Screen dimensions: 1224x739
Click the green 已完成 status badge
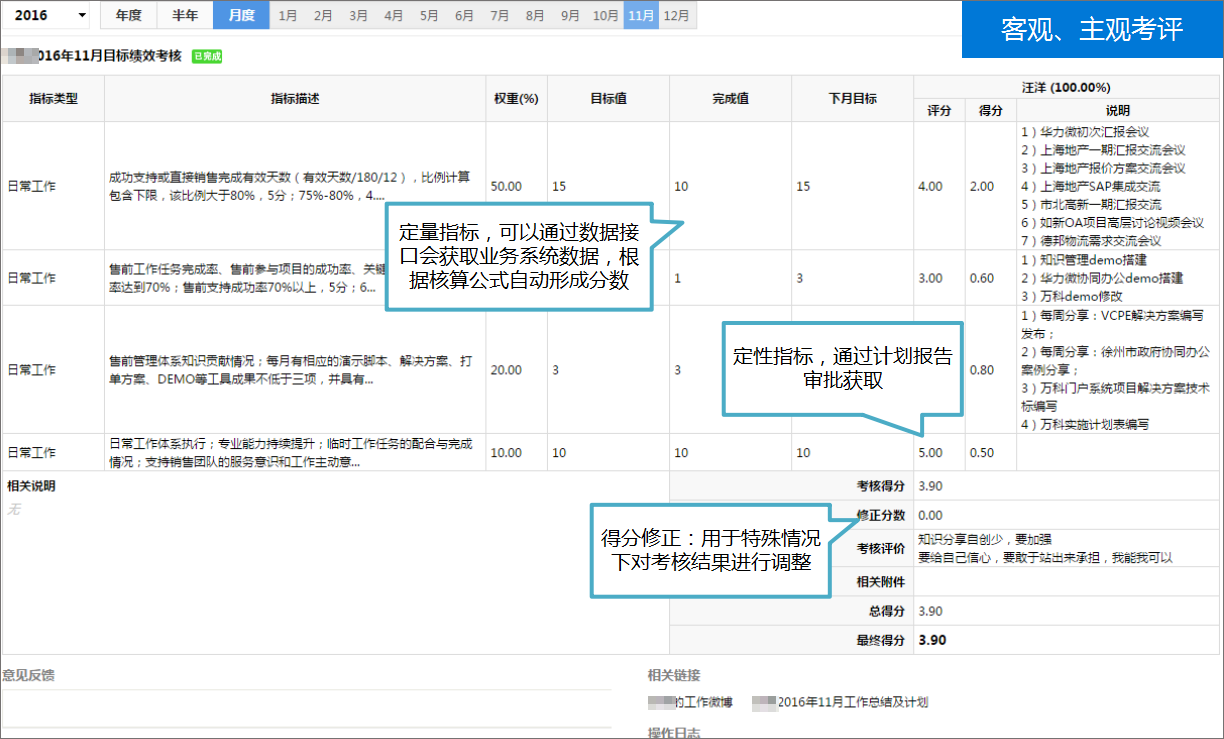coord(207,57)
